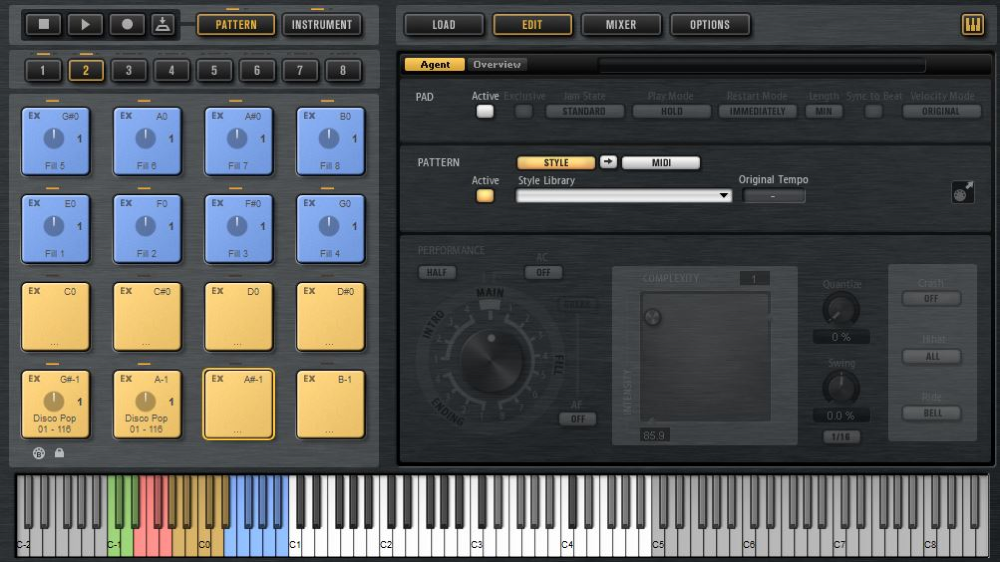This screenshot has width=1000, height=562.
Task: Open the Style Library dropdown
Action: [624, 196]
